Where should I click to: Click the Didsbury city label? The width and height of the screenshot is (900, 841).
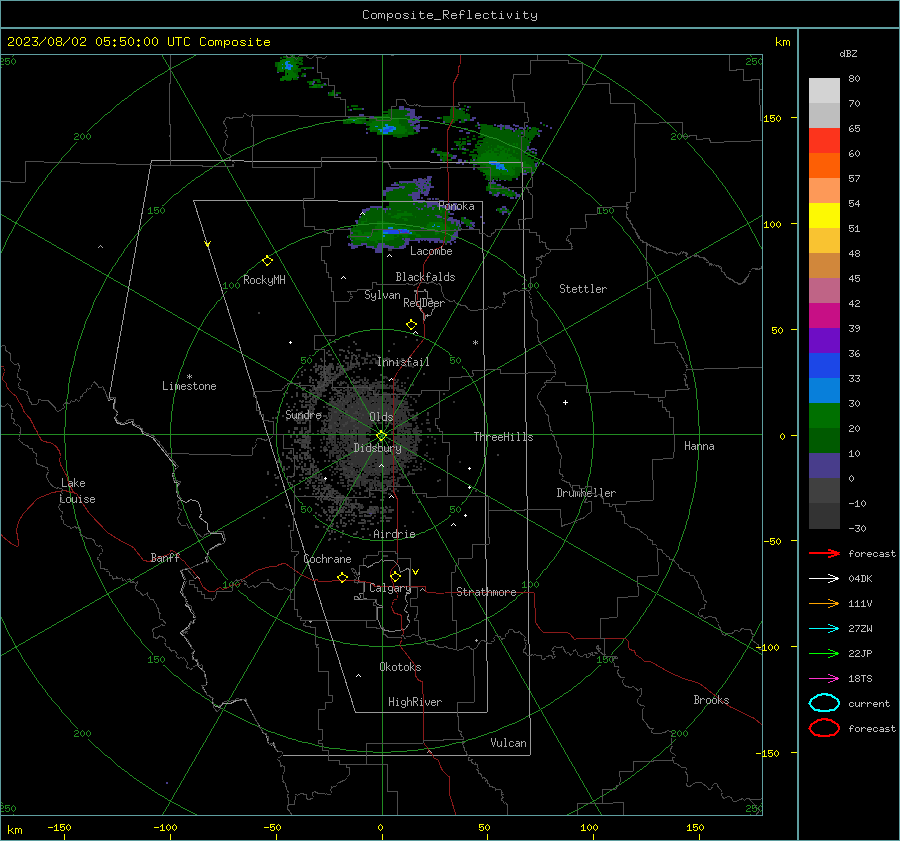(377, 448)
